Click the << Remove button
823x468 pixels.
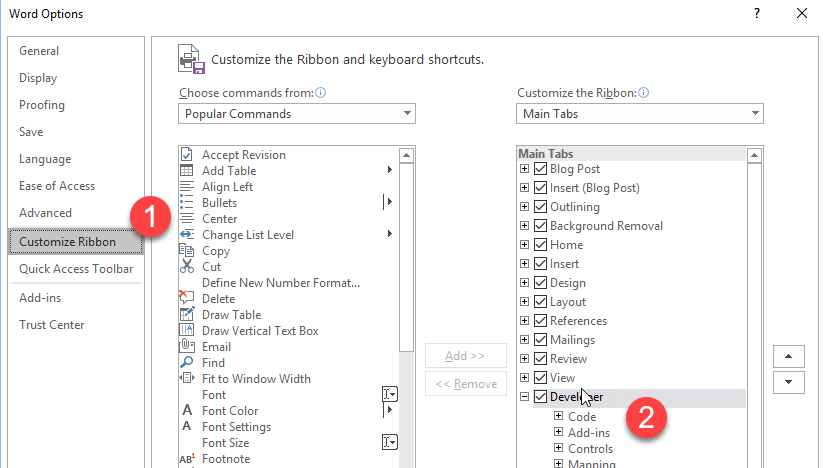(466, 384)
